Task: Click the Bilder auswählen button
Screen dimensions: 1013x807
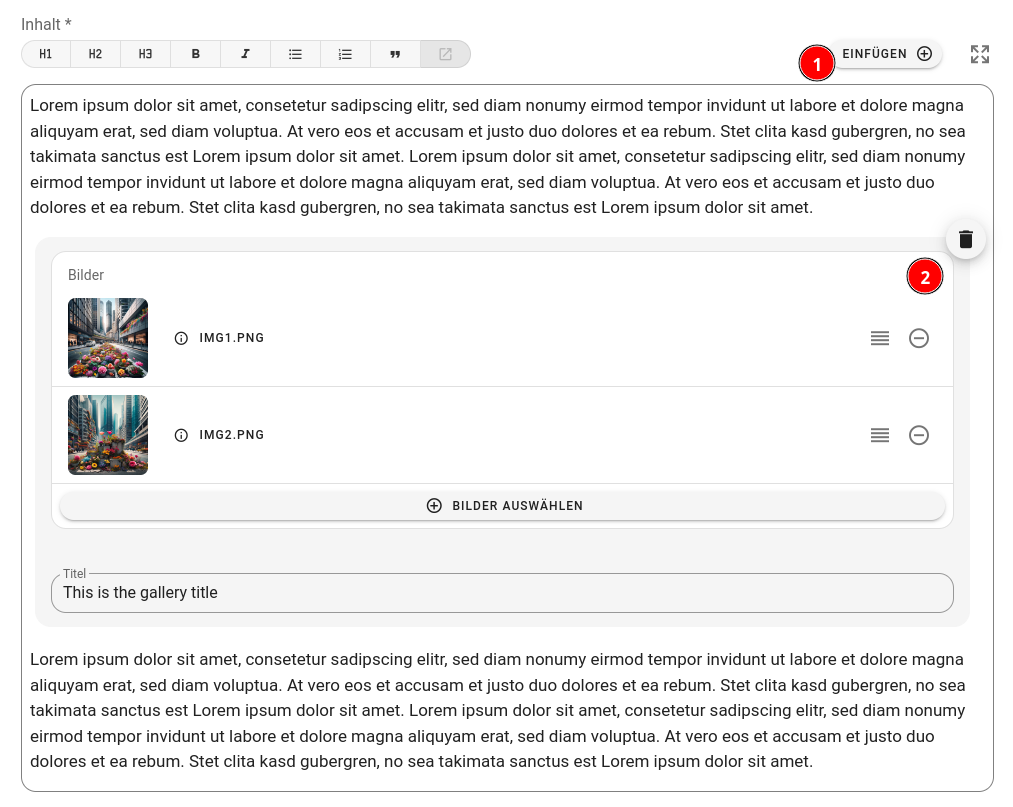Action: coord(502,506)
